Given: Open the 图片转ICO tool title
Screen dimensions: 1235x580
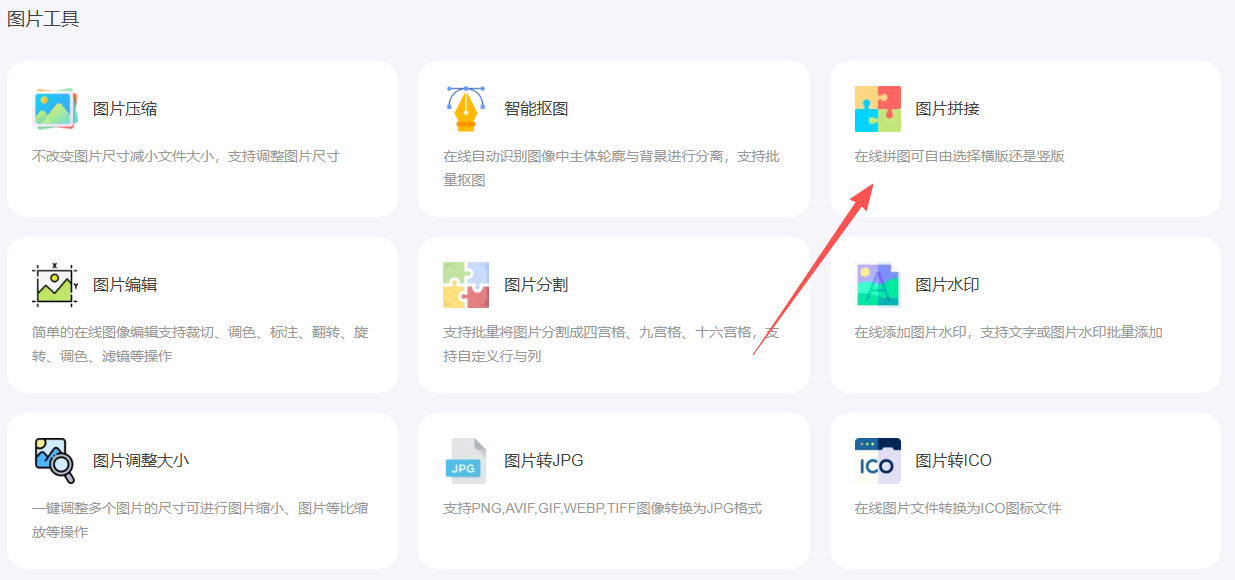Looking at the screenshot, I should point(954,461).
